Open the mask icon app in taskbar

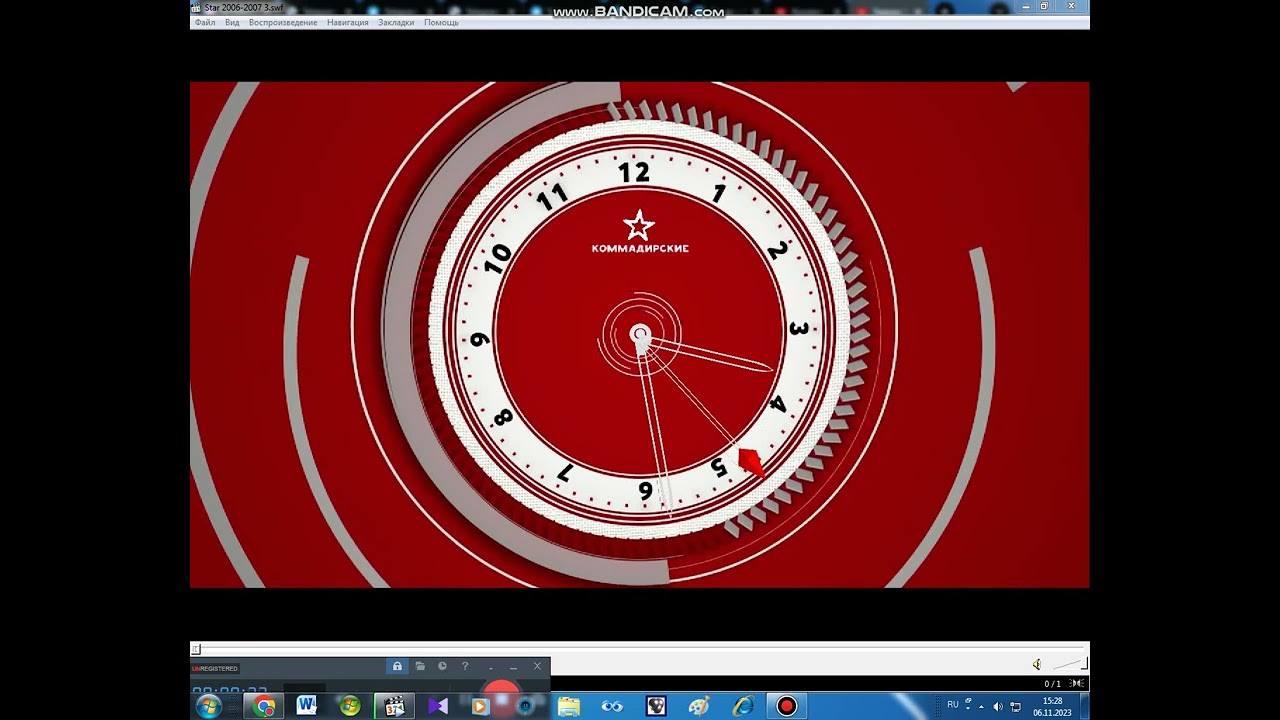tap(656, 706)
